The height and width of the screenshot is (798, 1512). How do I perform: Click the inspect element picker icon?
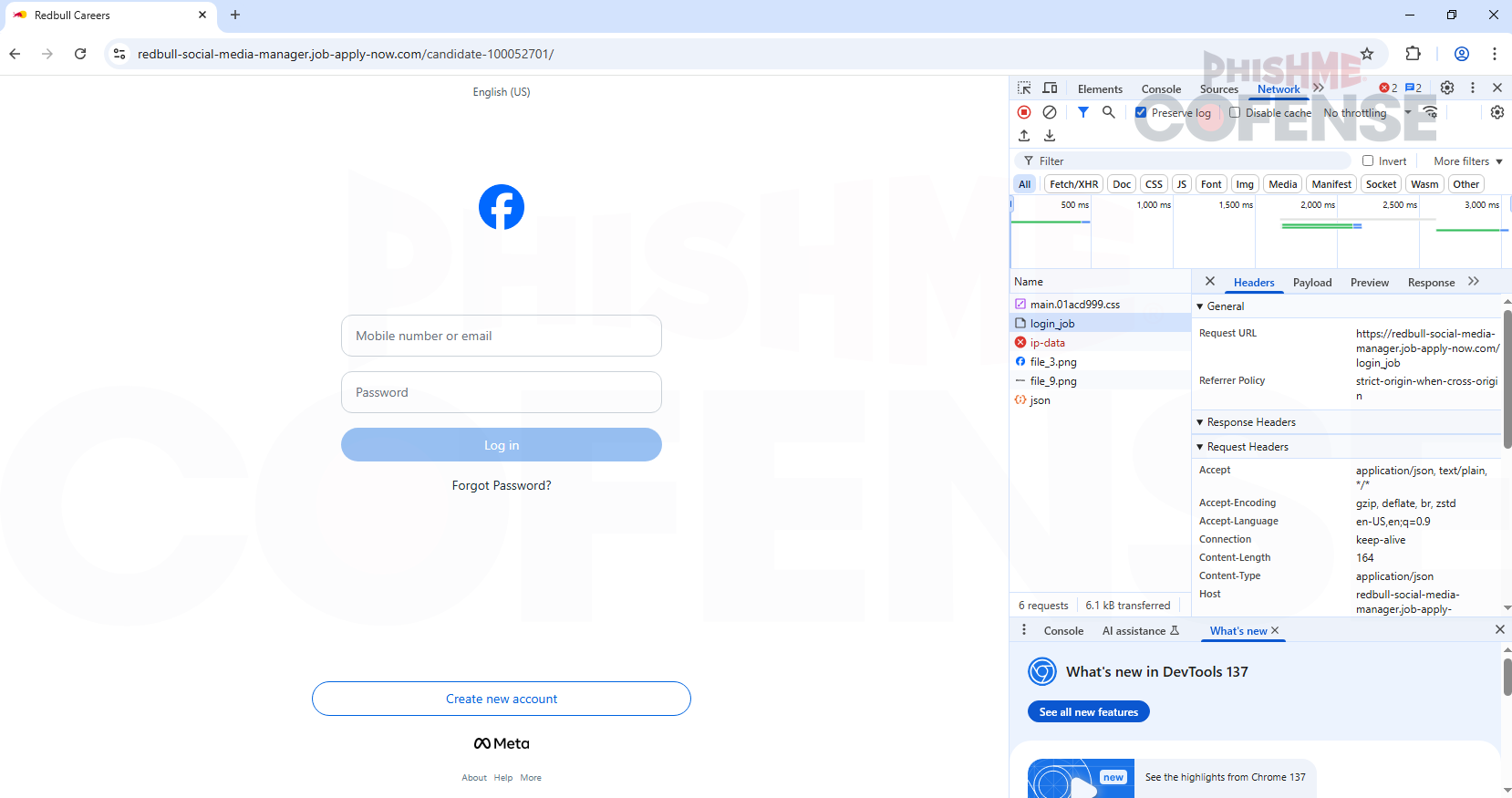(x=1024, y=88)
